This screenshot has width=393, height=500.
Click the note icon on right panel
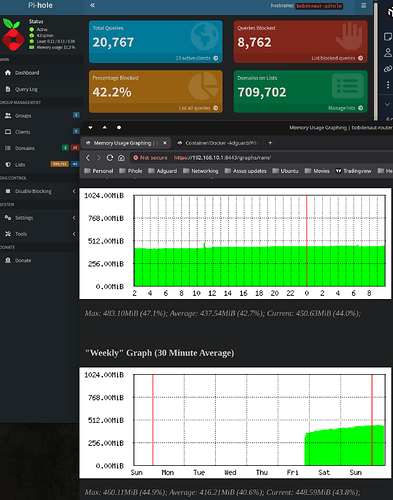coord(388,36)
